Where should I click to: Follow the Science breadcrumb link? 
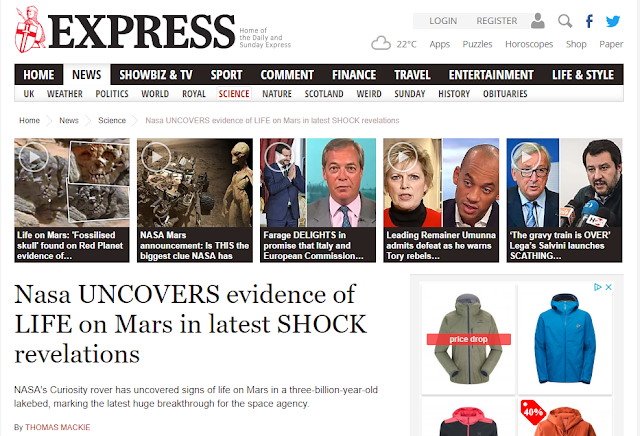pyautogui.click(x=112, y=120)
